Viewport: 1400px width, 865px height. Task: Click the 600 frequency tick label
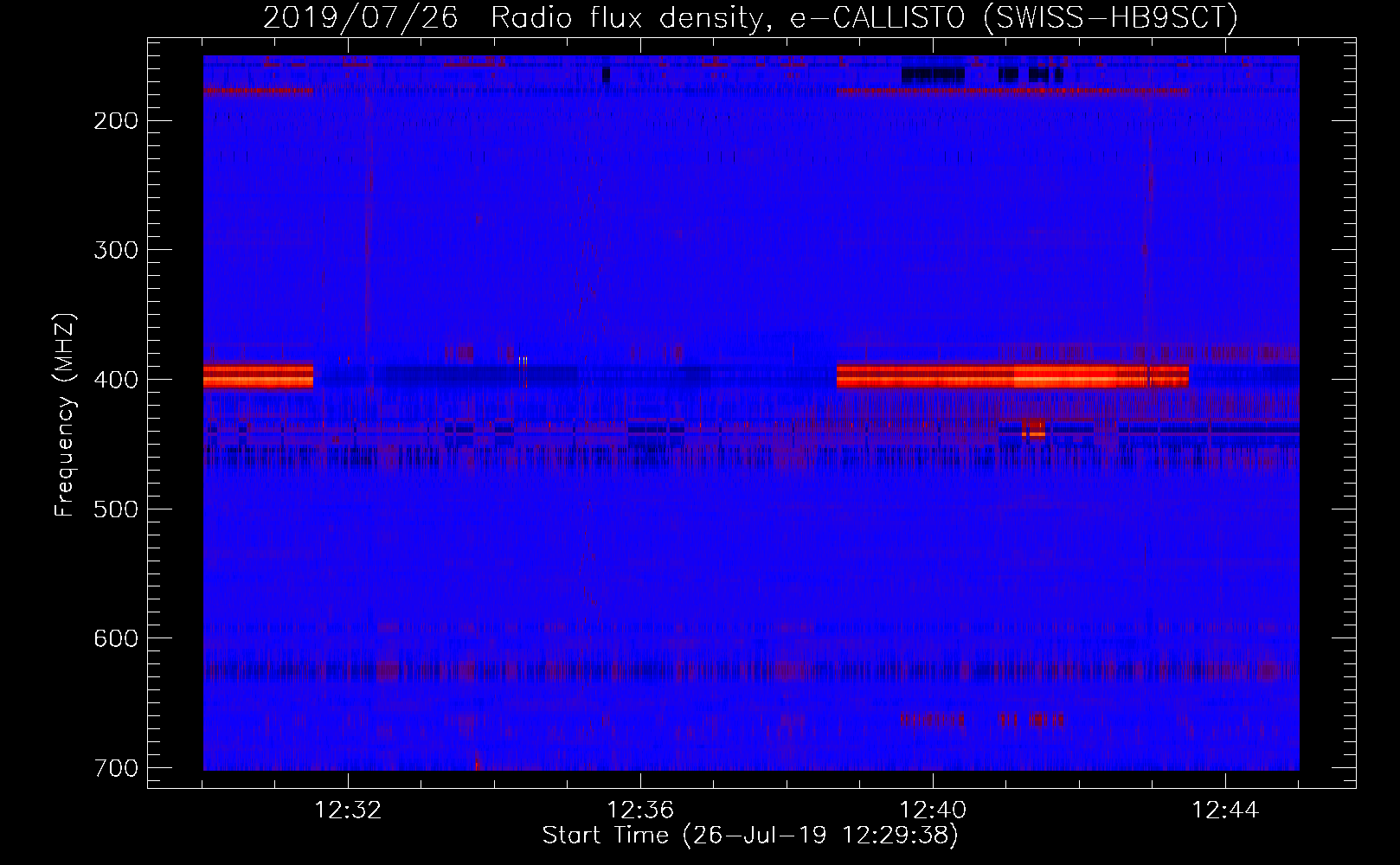pyautogui.click(x=115, y=638)
